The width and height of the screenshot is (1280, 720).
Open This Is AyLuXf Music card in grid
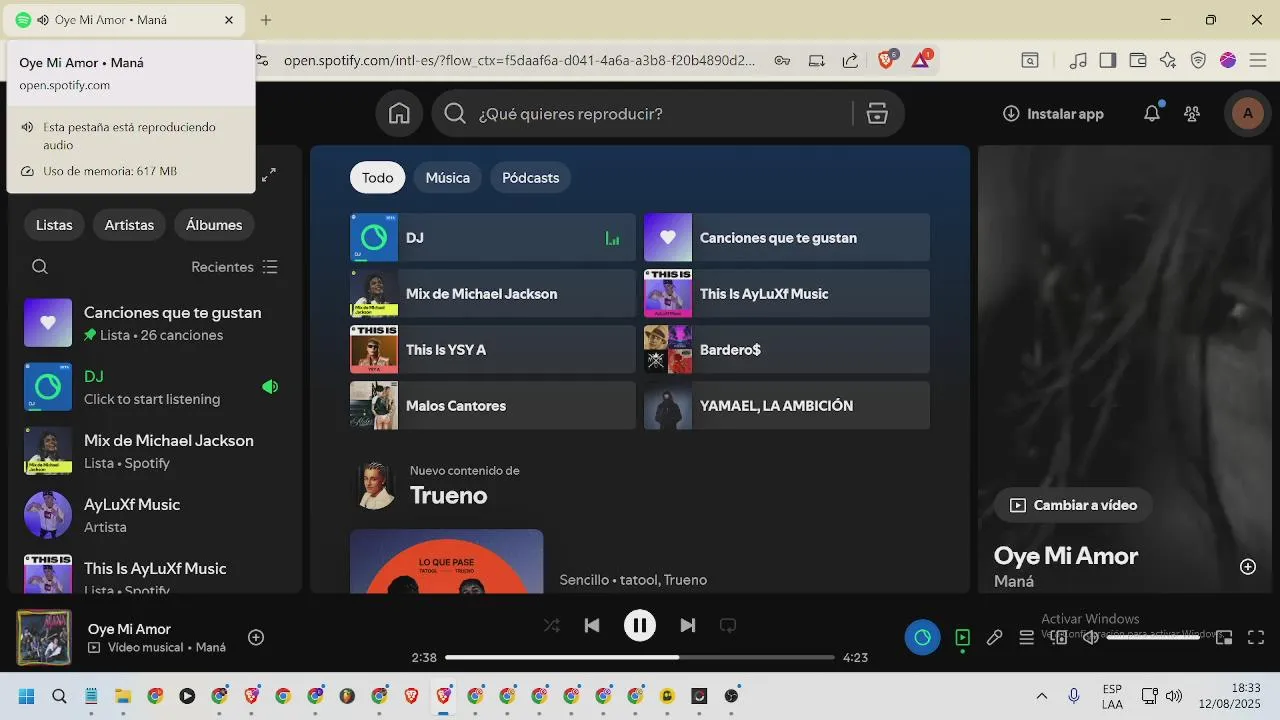[x=787, y=294]
